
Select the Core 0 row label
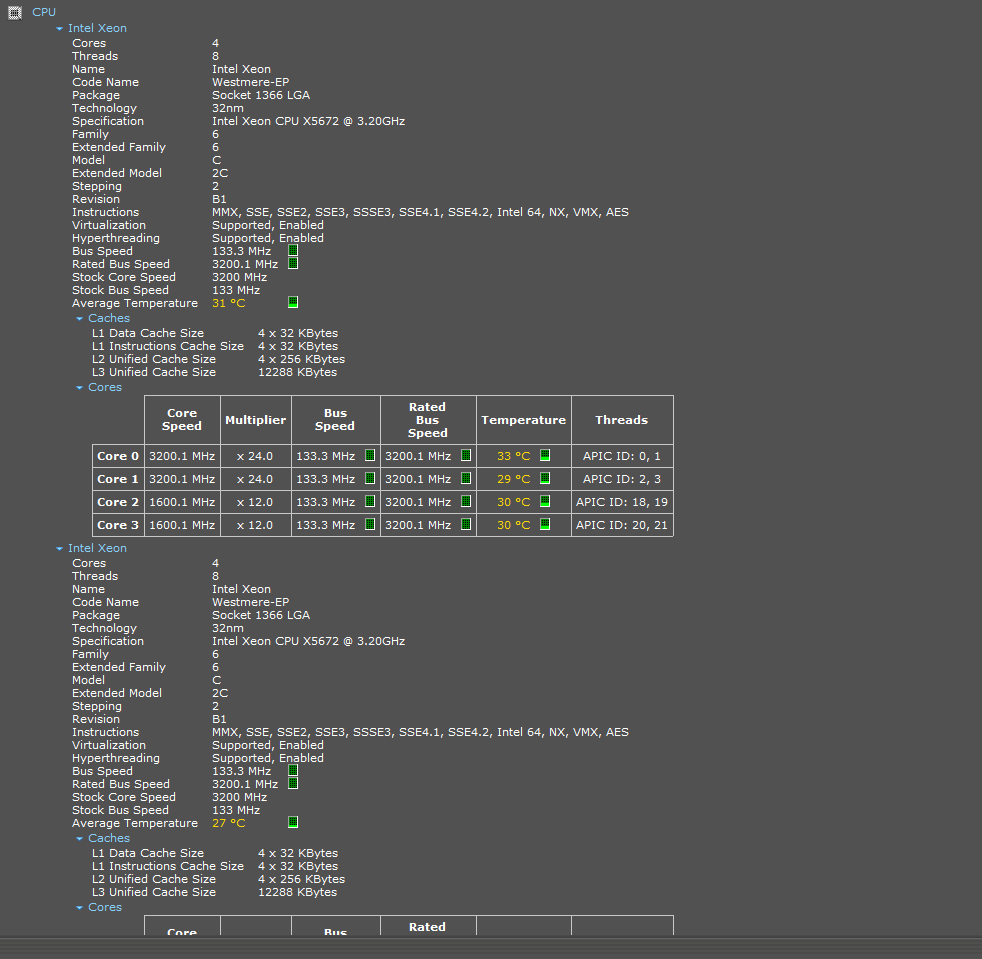coord(118,456)
